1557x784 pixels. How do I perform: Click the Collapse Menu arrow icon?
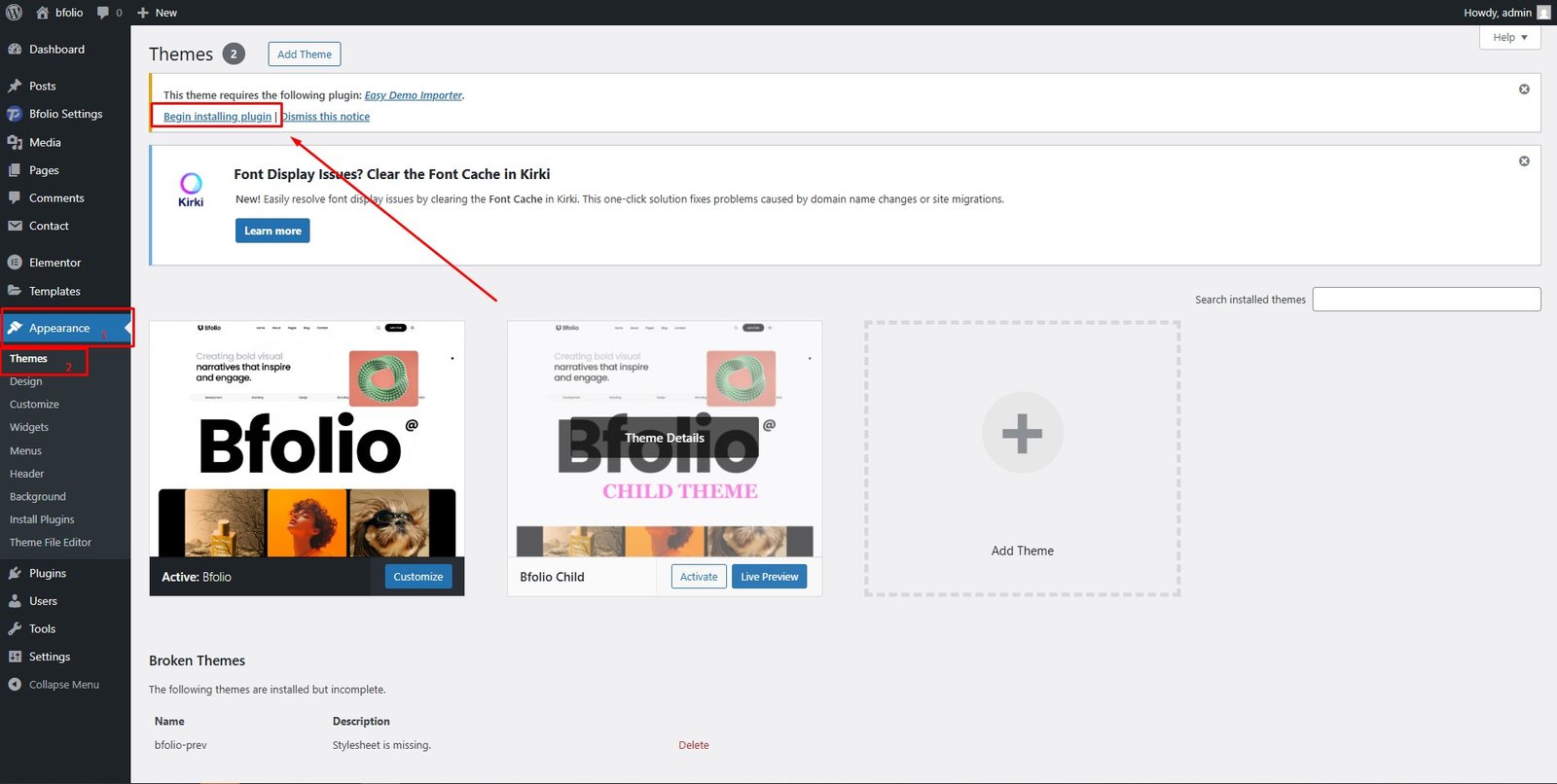[15, 685]
